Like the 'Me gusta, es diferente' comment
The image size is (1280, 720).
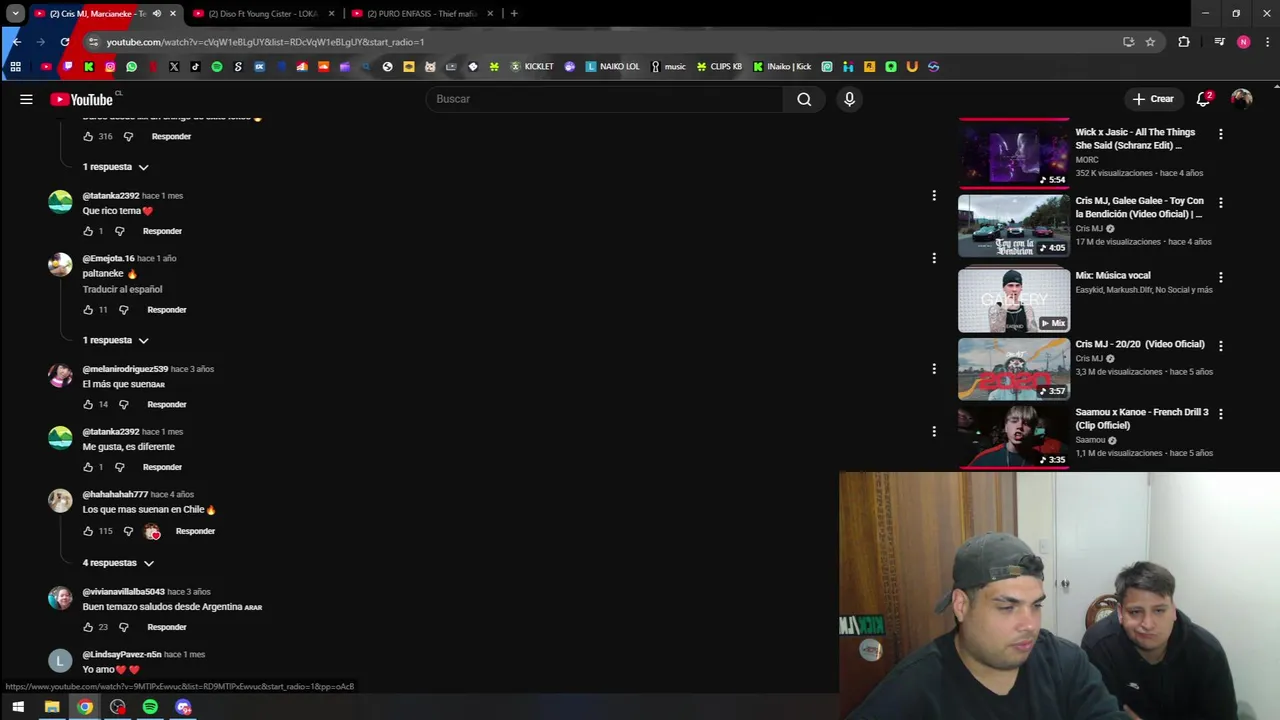(88, 467)
